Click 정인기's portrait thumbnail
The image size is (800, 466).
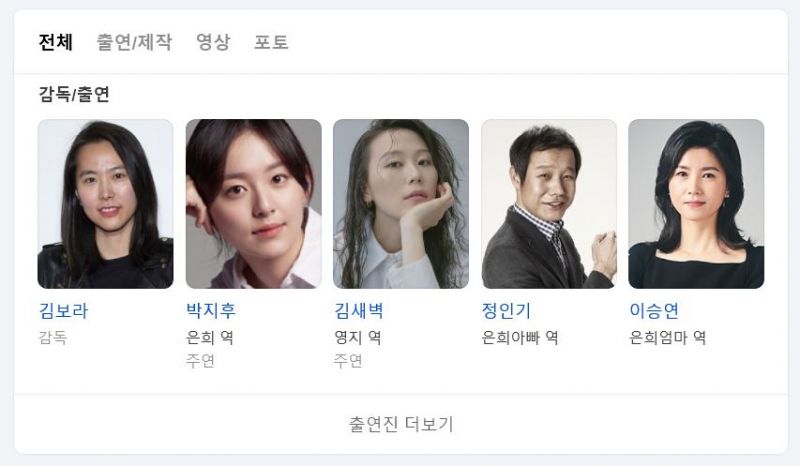pos(549,204)
